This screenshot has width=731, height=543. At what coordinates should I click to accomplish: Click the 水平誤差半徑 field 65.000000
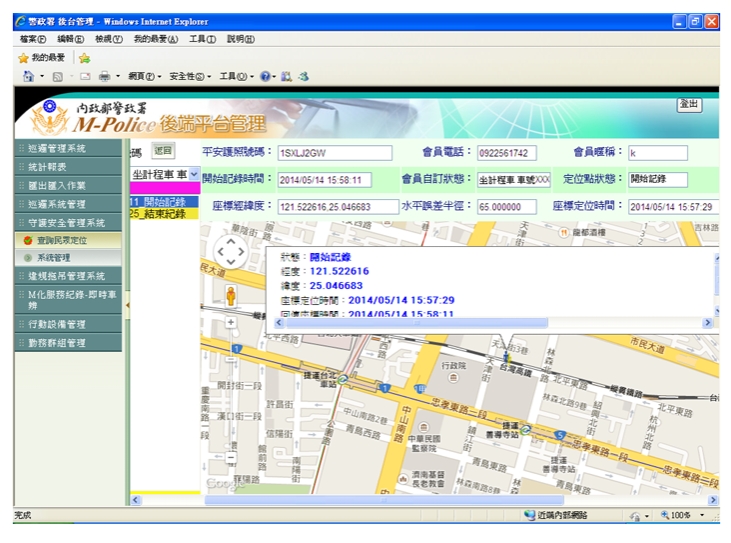pyautogui.click(x=507, y=207)
